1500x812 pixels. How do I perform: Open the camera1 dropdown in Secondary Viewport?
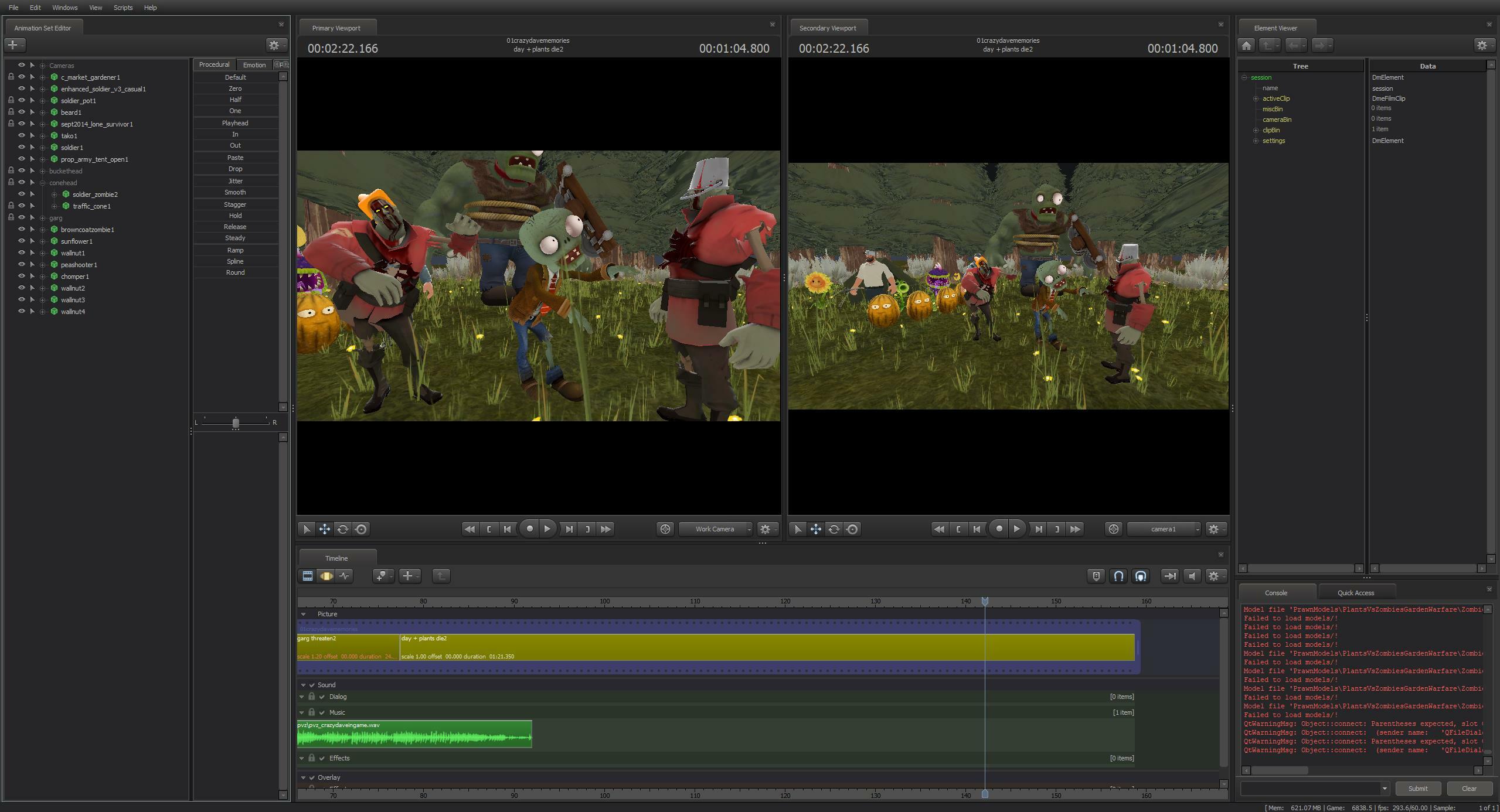pyautogui.click(x=1164, y=529)
